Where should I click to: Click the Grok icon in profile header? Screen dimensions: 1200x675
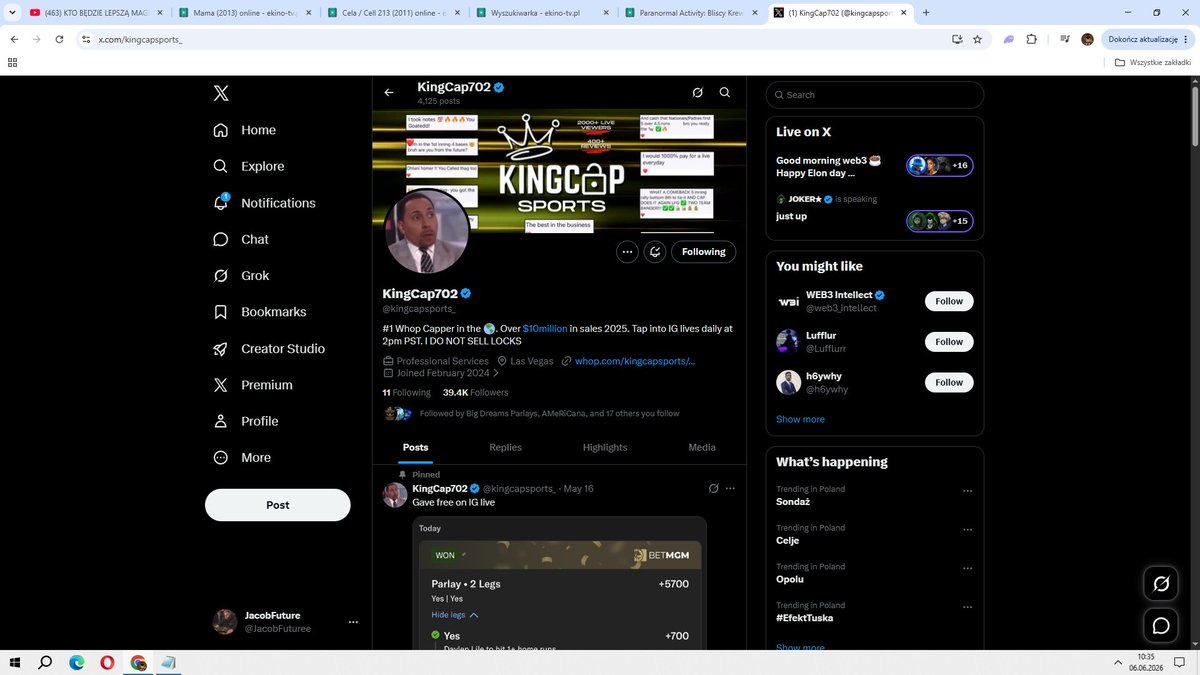698,92
